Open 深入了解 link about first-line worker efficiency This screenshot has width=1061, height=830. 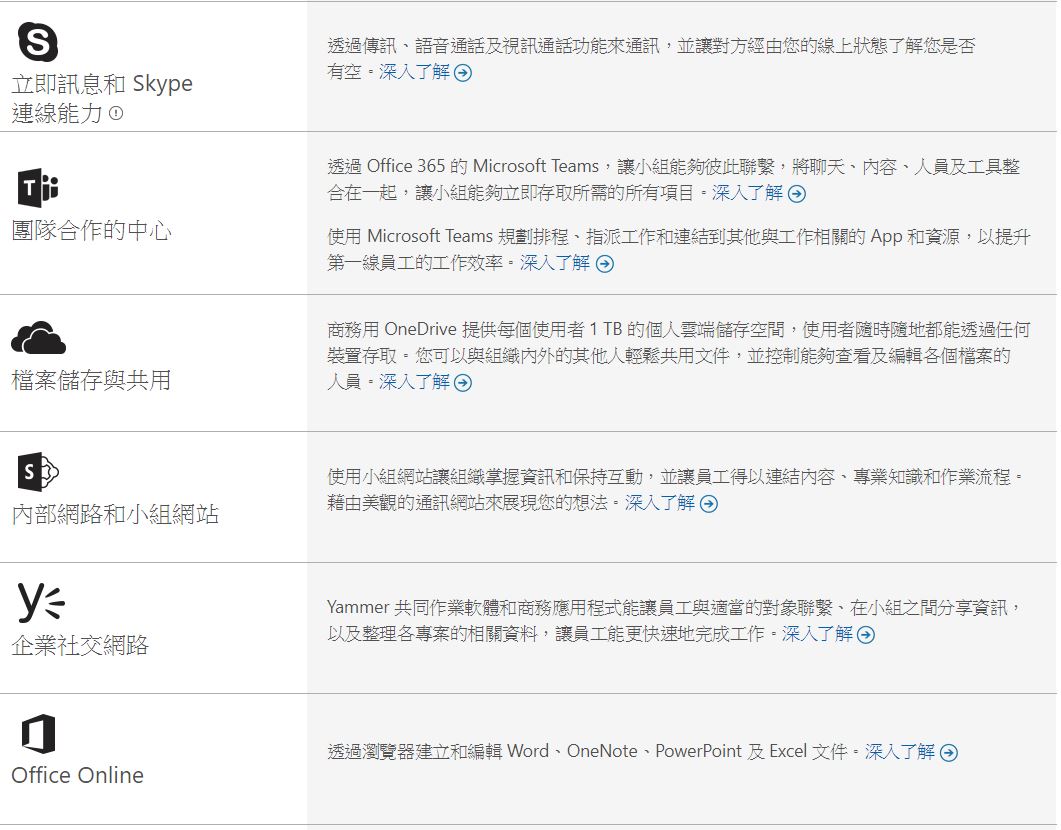click(566, 263)
